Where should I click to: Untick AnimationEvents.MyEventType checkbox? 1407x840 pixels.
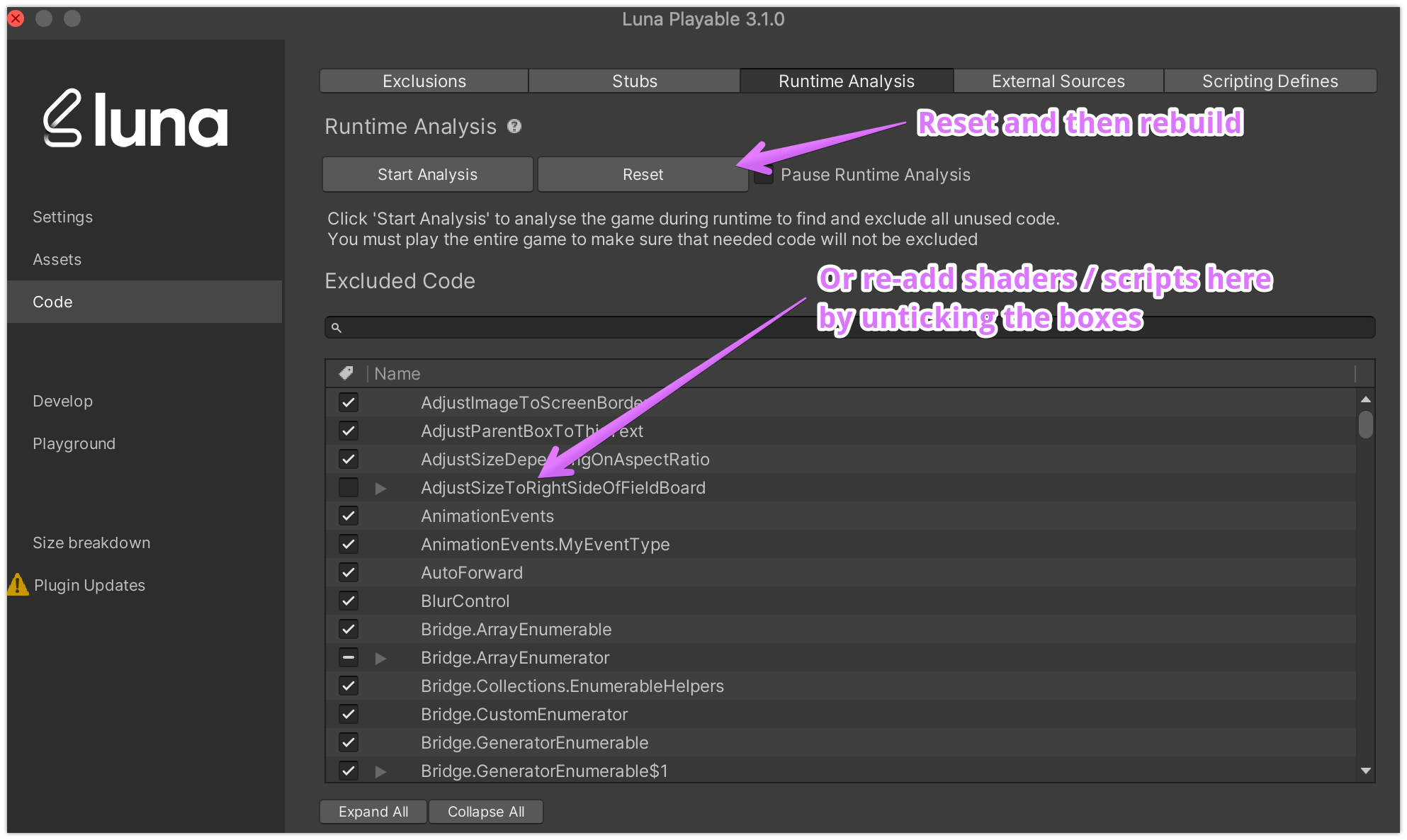(x=349, y=544)
